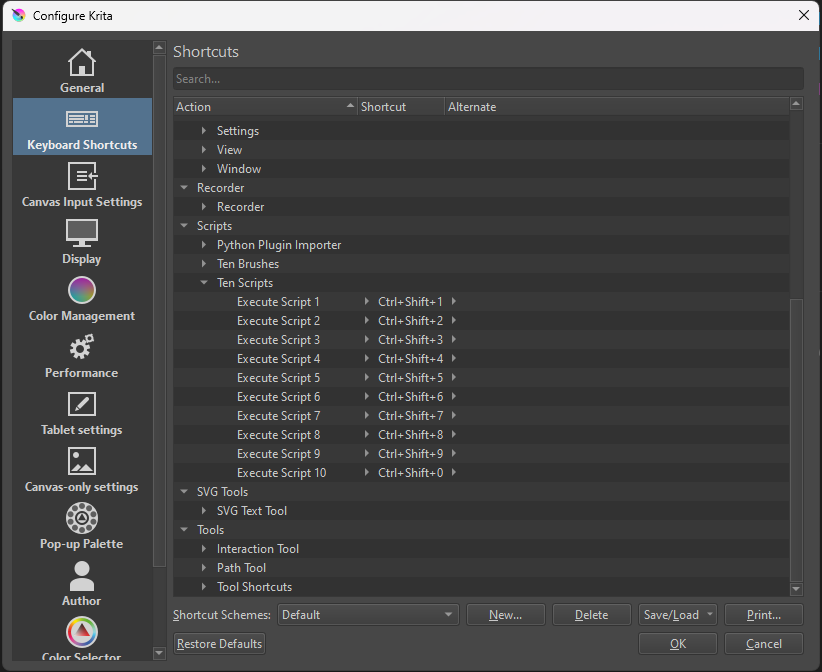
Task: Open the Save/Load dropdown button
Action: pos(677,615)
